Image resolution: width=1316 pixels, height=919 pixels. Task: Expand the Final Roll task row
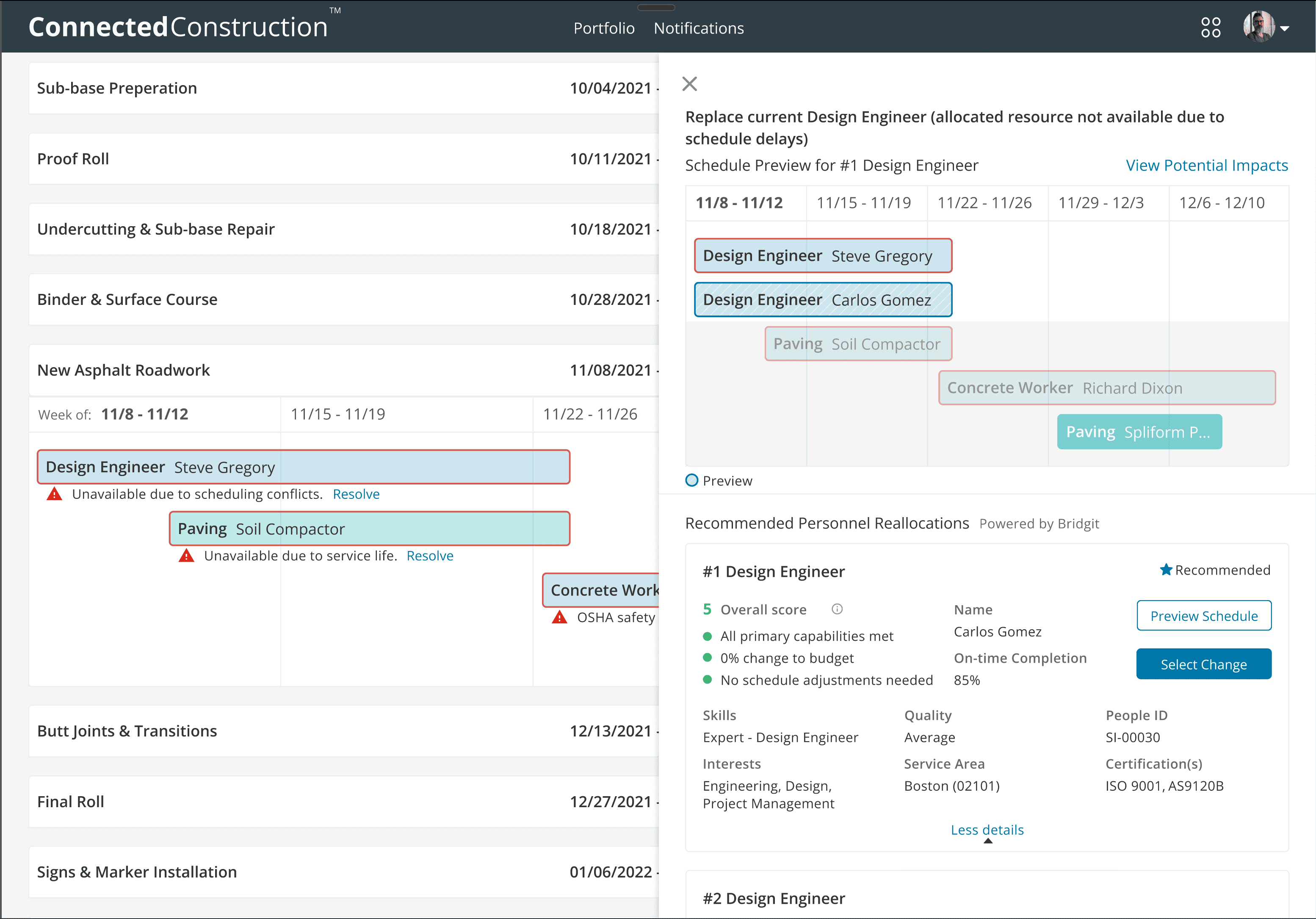pos(344,801)
